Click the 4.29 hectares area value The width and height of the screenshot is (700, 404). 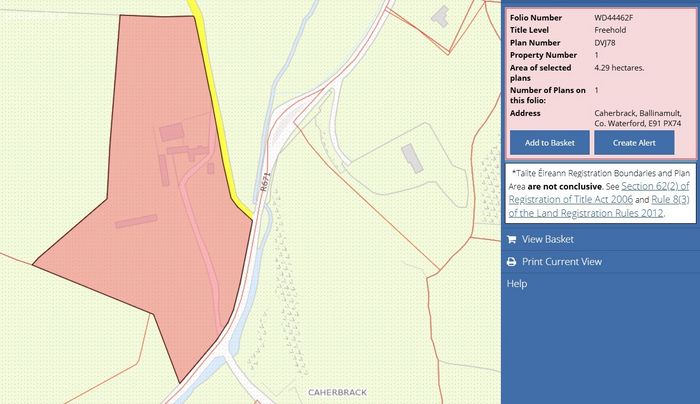coord(619,68)
